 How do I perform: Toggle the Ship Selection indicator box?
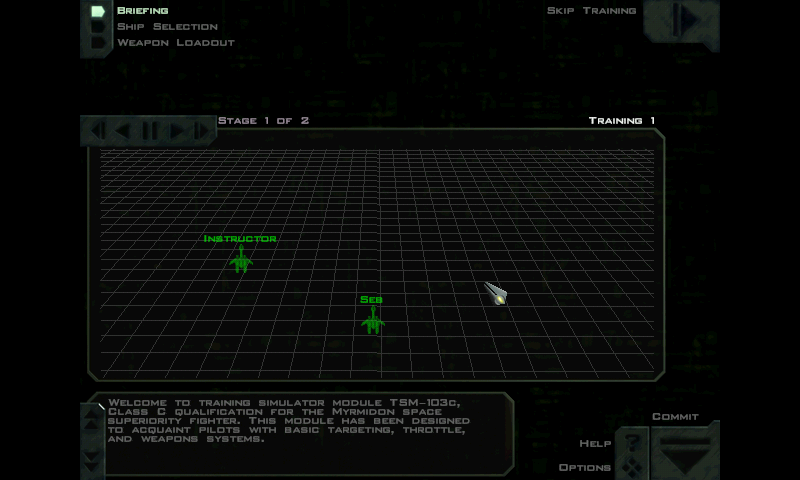(98, 27)
